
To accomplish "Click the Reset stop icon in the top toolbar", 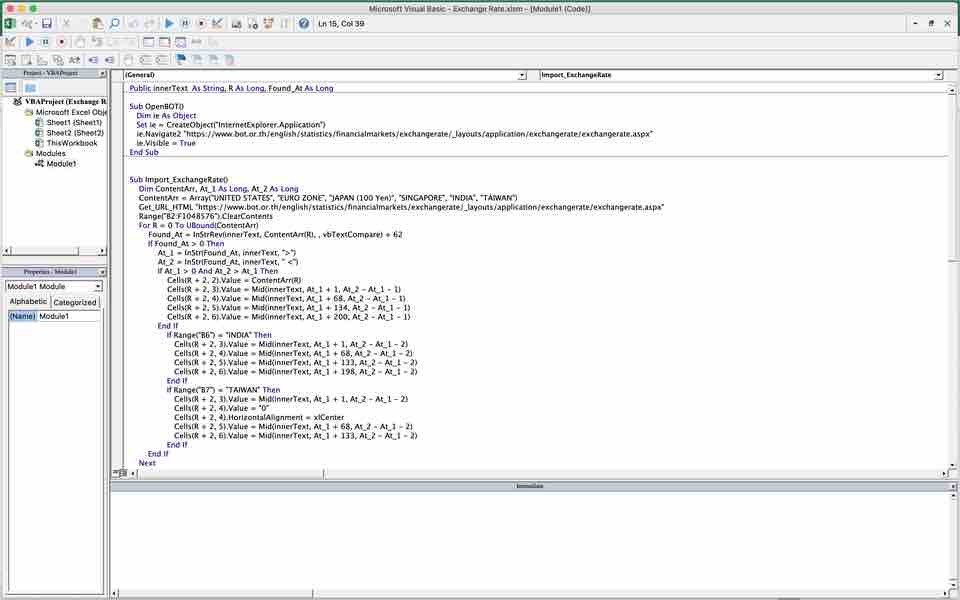I will pyautogui.click(x=201, y=24).
